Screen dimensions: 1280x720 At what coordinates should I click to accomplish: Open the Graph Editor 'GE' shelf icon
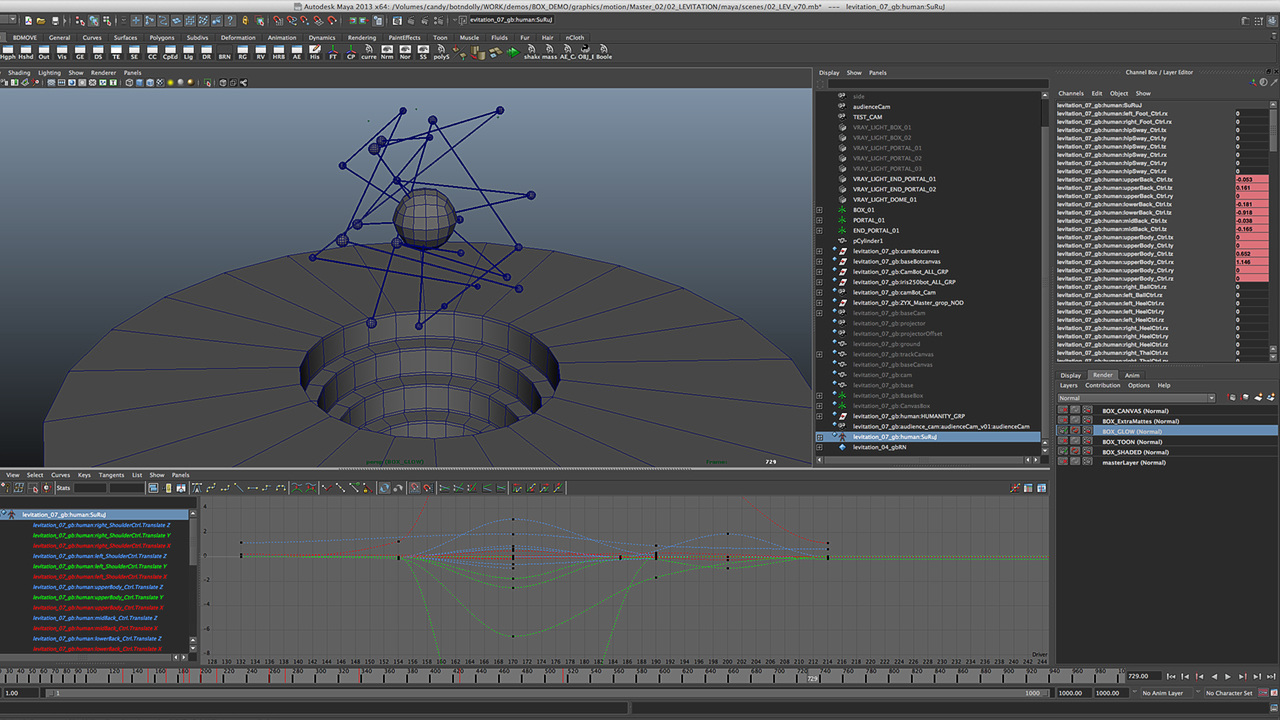pyautogui.click(x=80, y=51)
